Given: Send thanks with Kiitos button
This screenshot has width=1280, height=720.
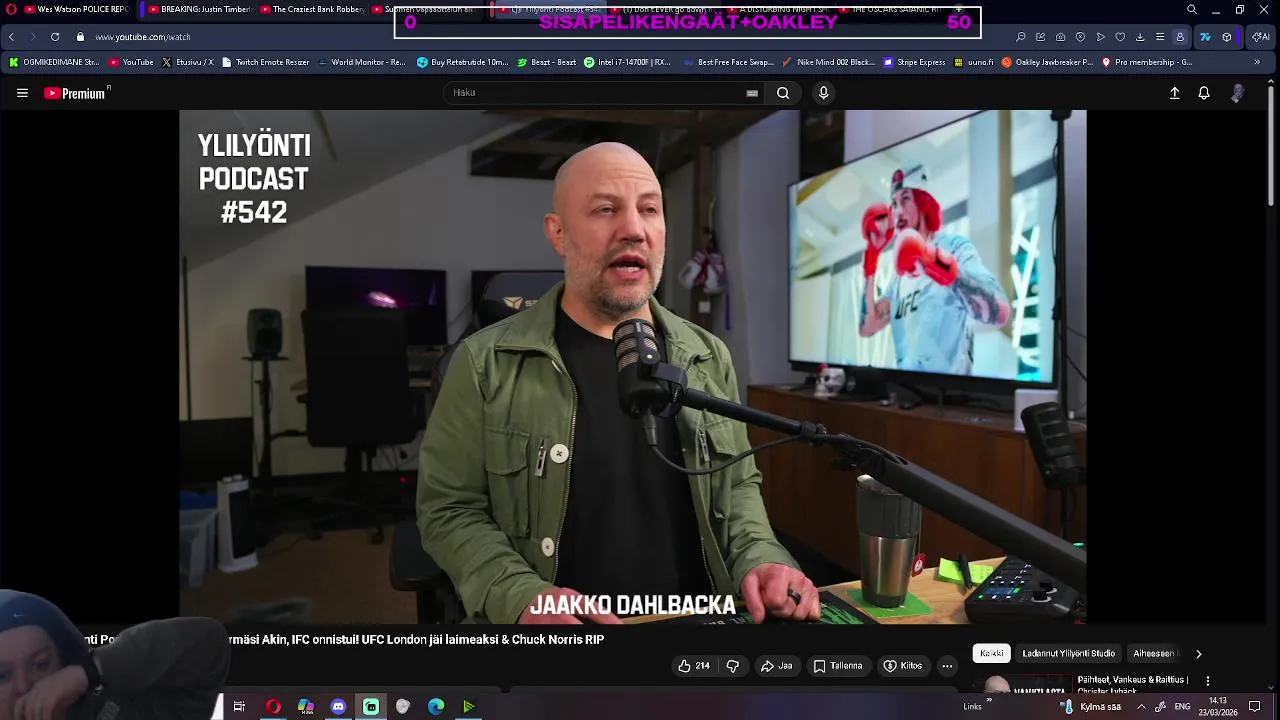Looking at the screenshot, I should tap(903, 666).
